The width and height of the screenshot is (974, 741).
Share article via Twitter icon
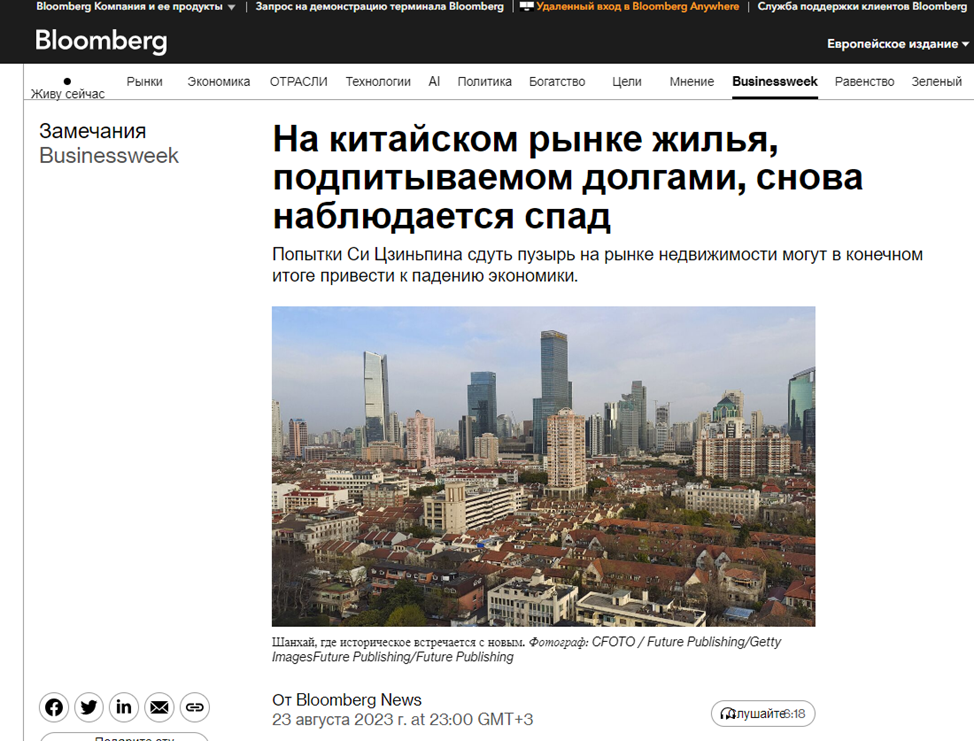click(89, 707)
